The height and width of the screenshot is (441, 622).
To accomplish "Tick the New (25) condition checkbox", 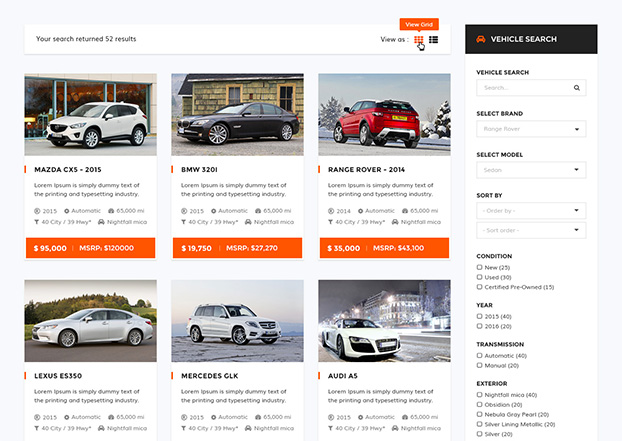I will point(479,267).
